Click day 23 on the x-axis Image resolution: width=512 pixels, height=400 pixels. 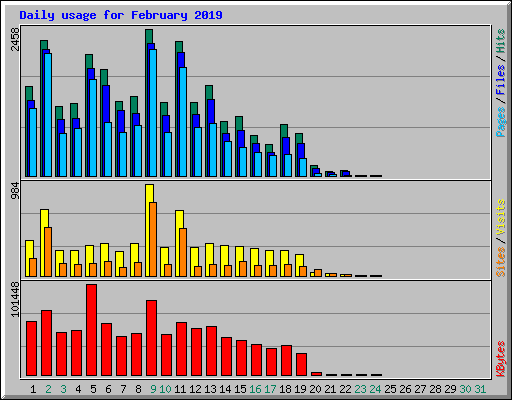(360, 389)
